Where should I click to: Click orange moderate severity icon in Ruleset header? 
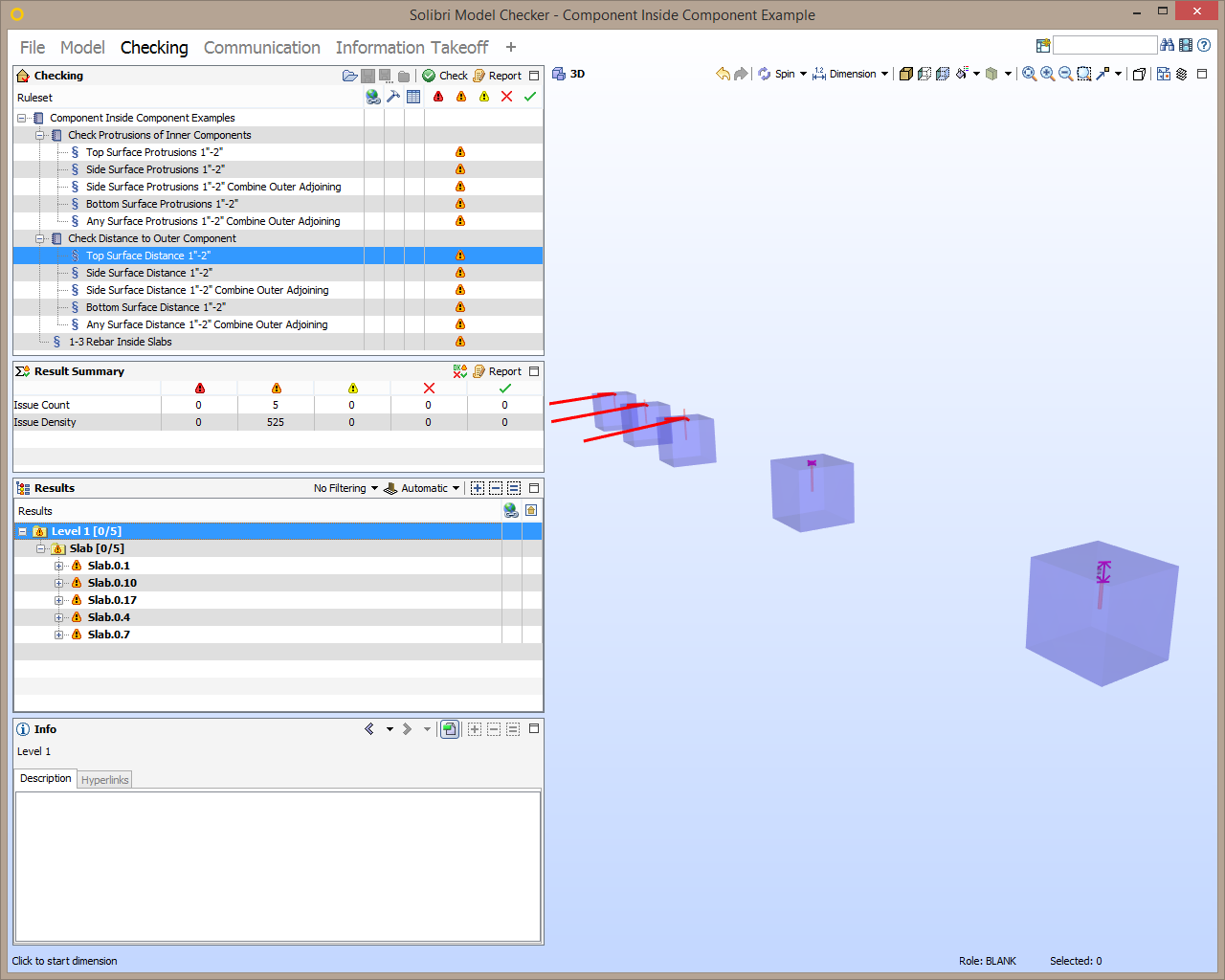pyautogui.click(x=461, y=97)
